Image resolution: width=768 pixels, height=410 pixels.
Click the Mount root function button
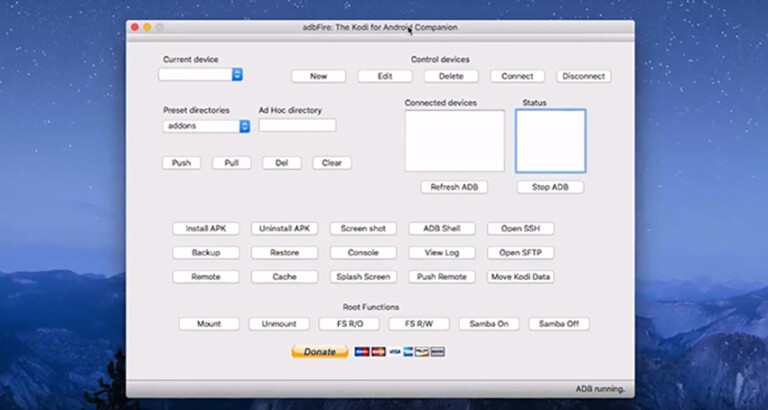tap(209, 324)
